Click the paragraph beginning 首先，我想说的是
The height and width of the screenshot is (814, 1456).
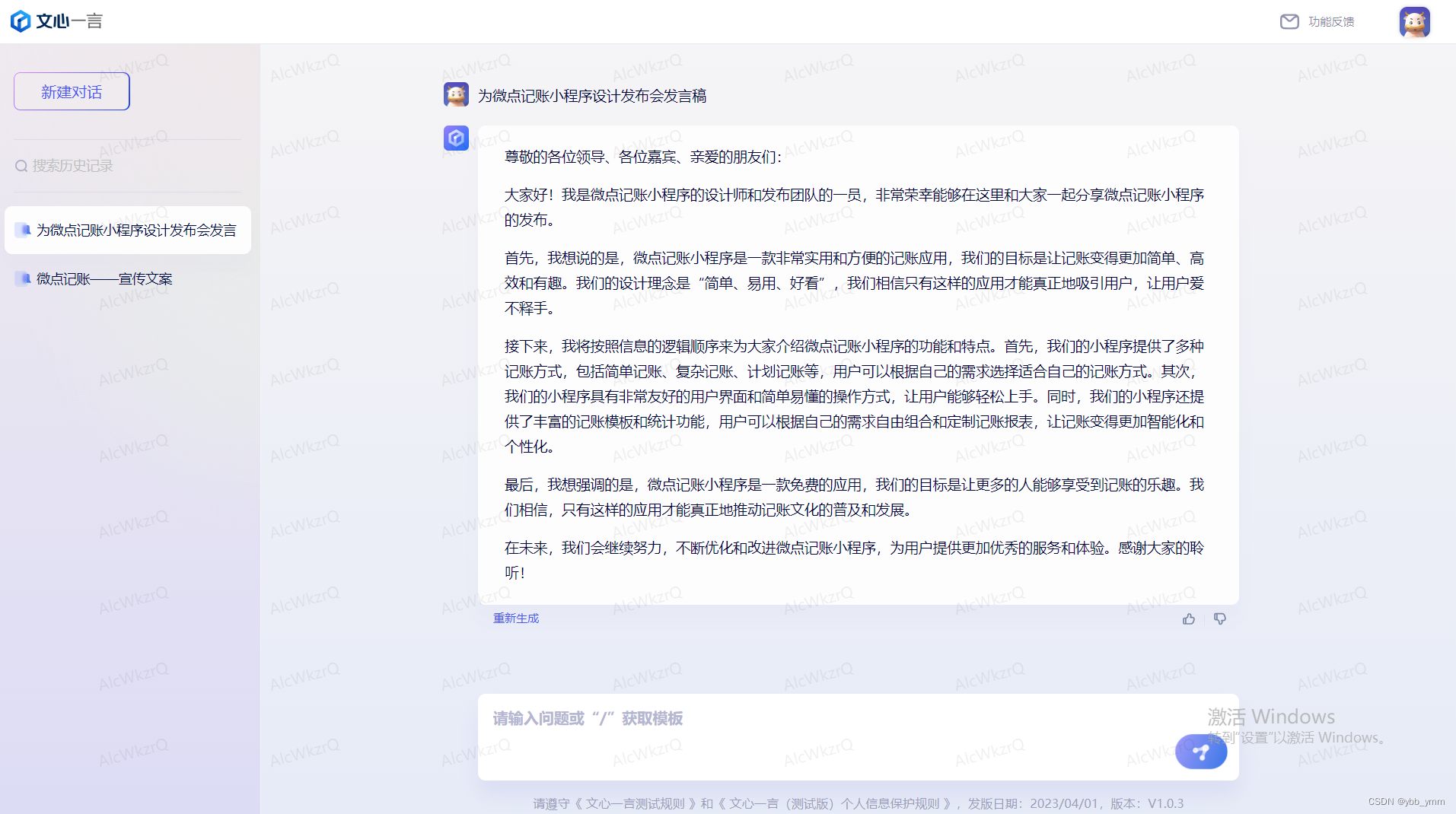click(x=854, y=283)
